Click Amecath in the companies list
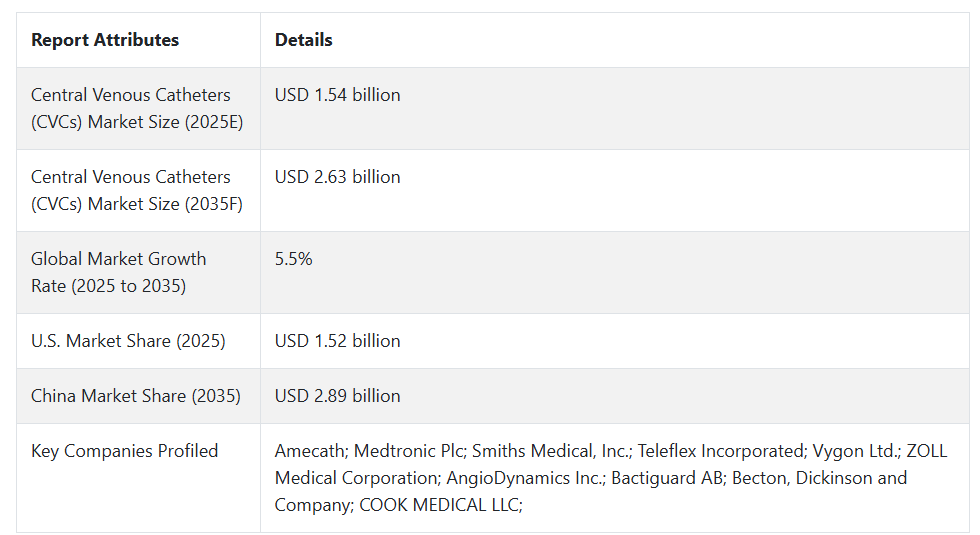This screenshot has width=980, height=535. pos(312,451)
